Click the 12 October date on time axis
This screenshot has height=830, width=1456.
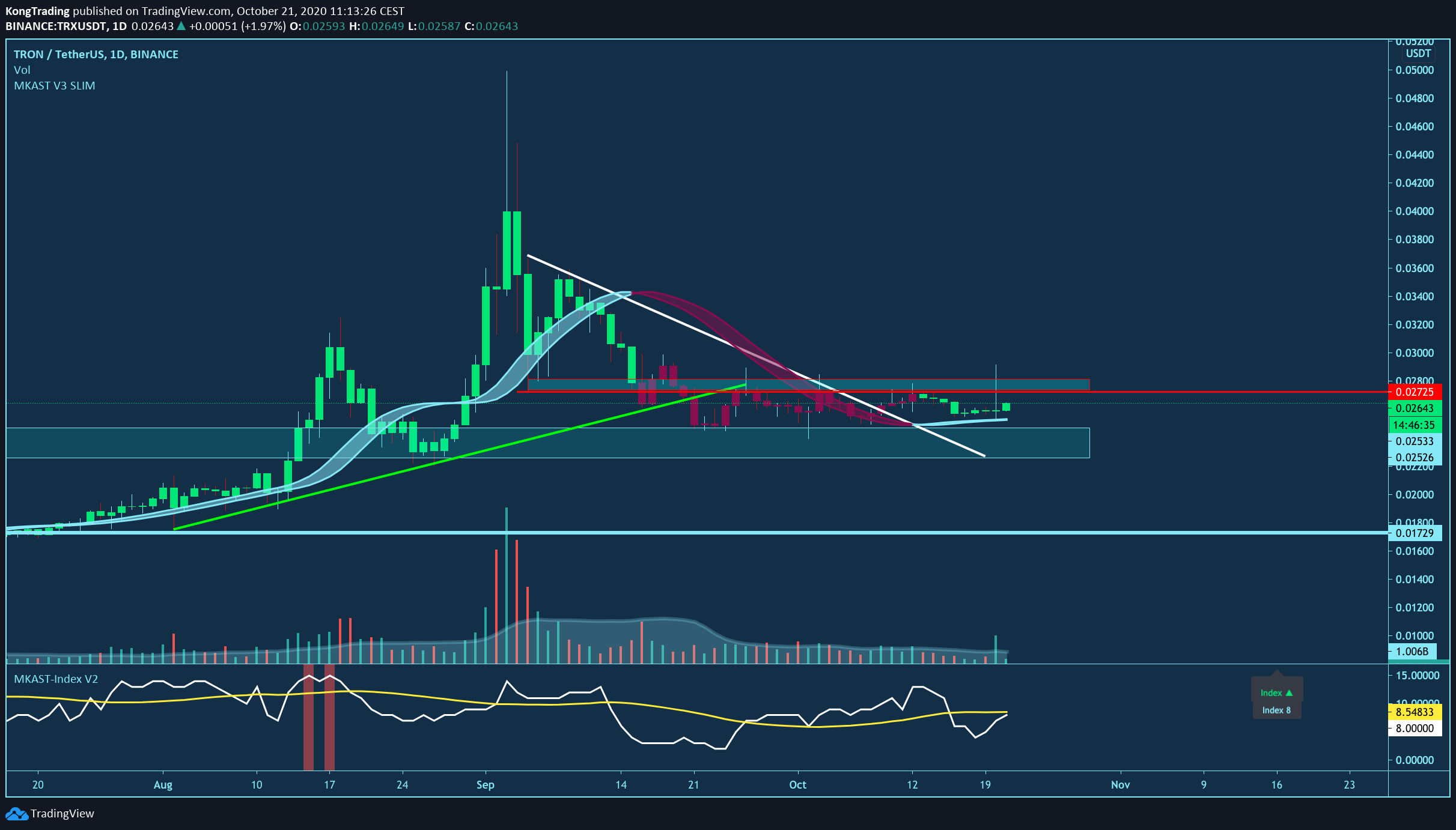pyautogui.click(x=912, y=785)
